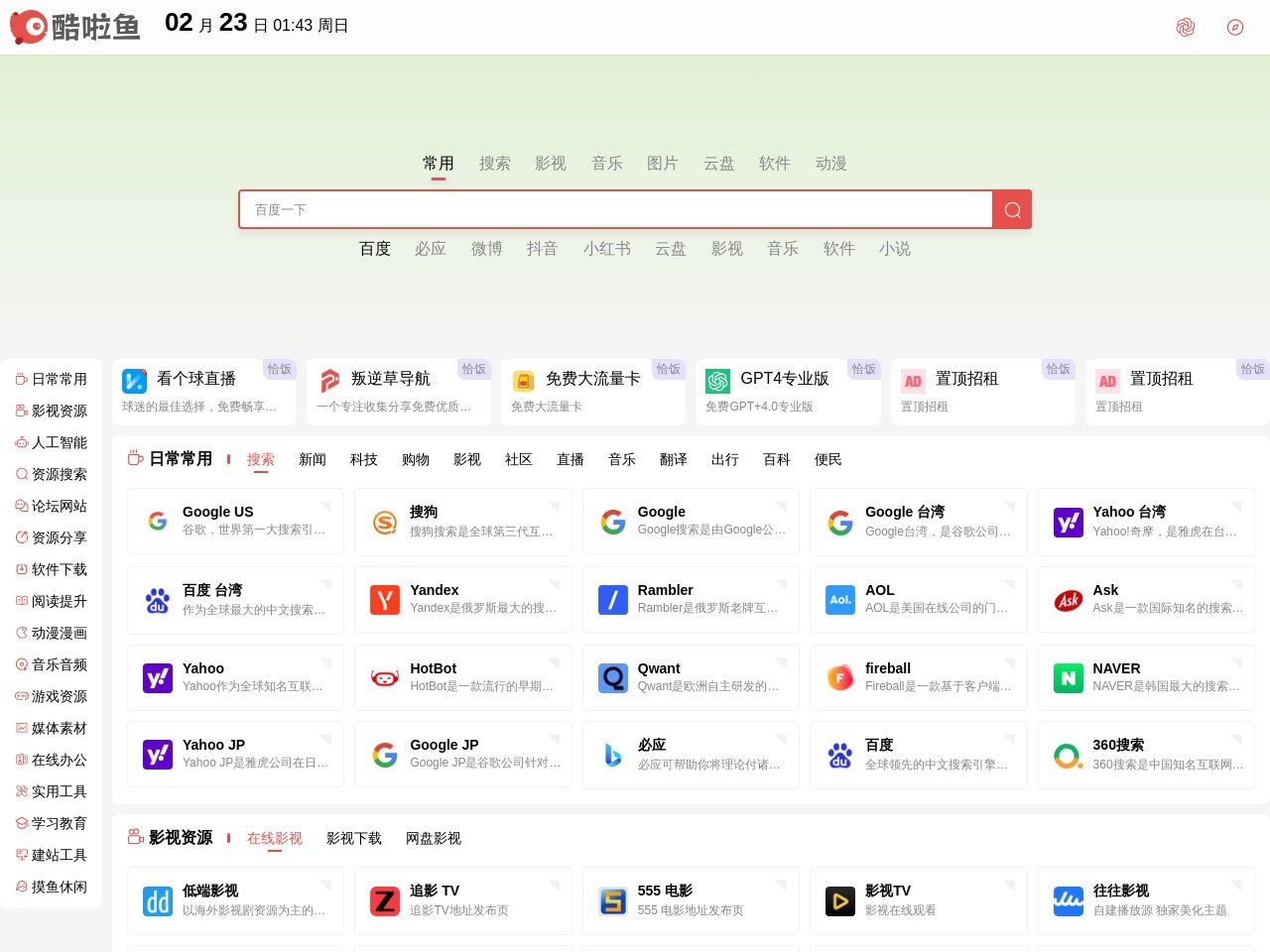1270x952 pixels.
Task: Open the fireball orange icon
Action: click(x=840, y=677)
